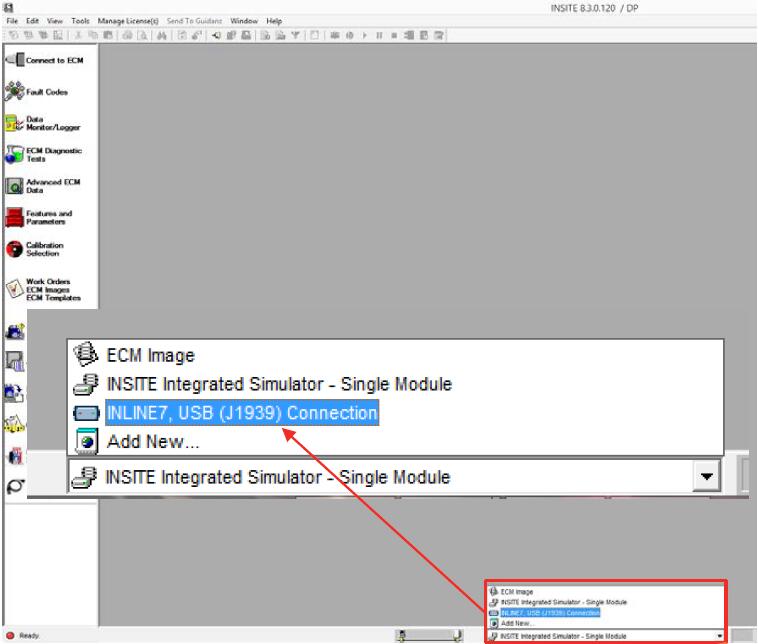Open Features and Parameters
The image size is (758, 644).
point(39,218)
